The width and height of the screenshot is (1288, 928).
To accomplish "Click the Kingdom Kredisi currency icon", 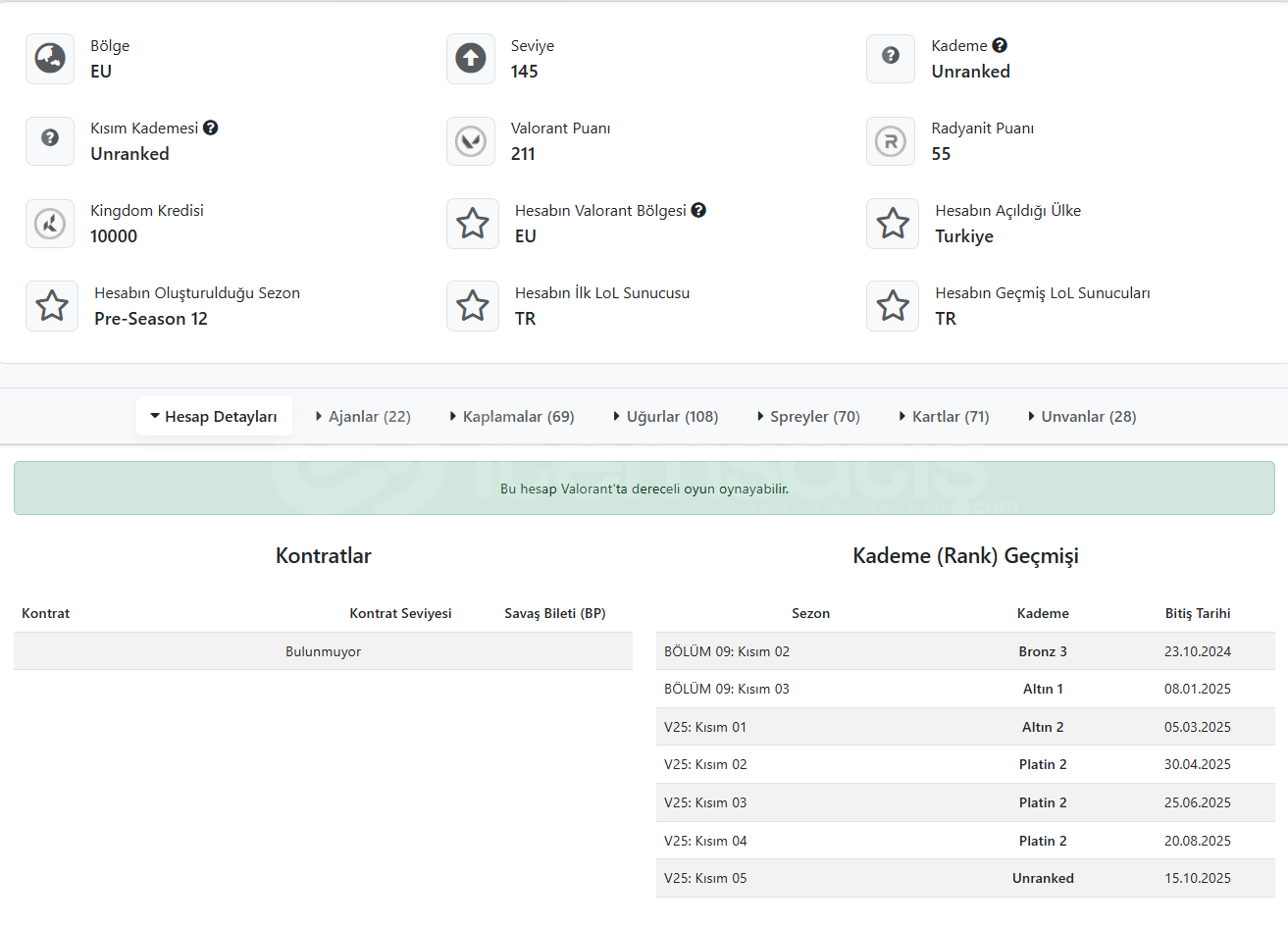I will (x=50, y=224).
